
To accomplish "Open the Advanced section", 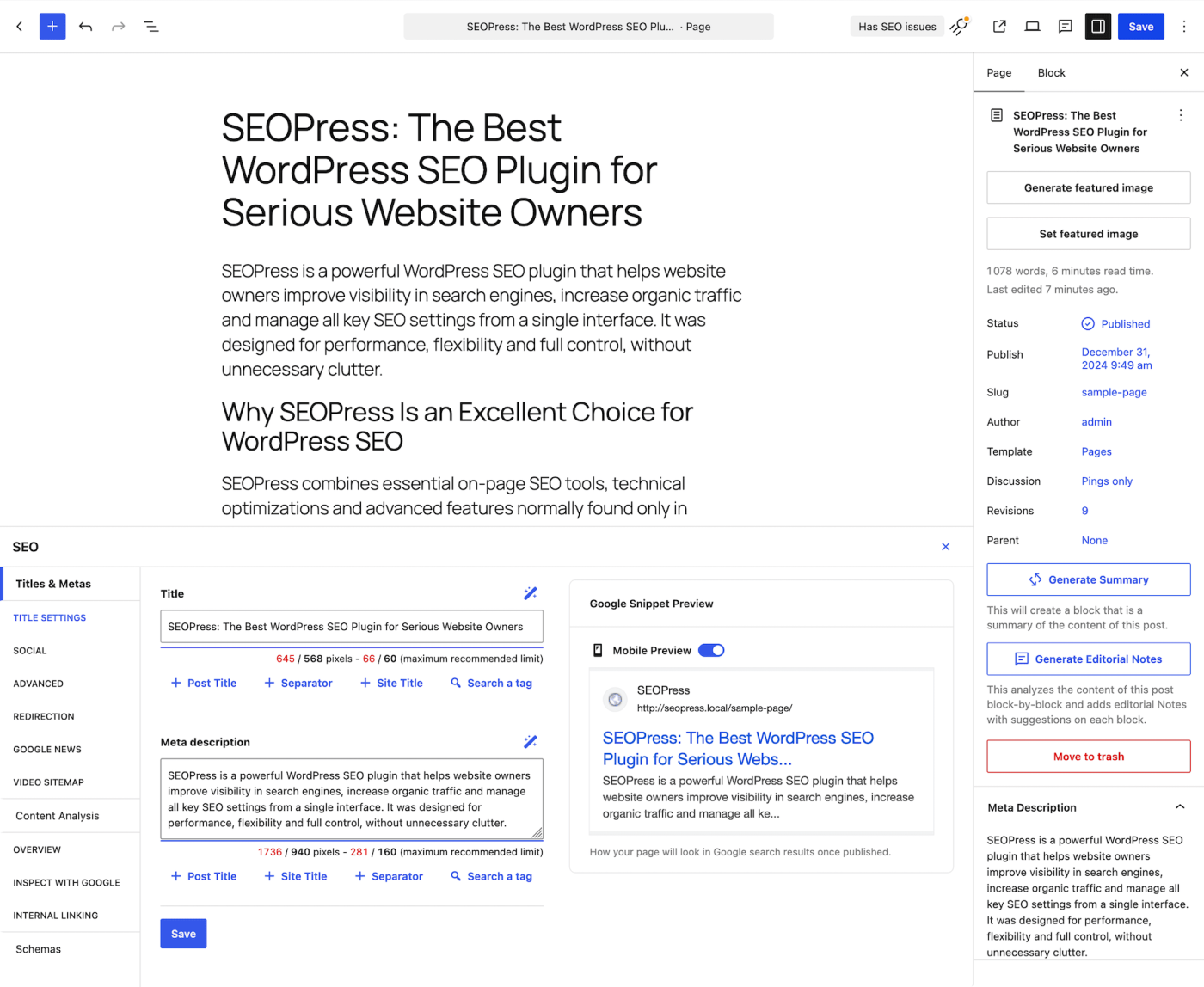I will click(x=39, y=684).
